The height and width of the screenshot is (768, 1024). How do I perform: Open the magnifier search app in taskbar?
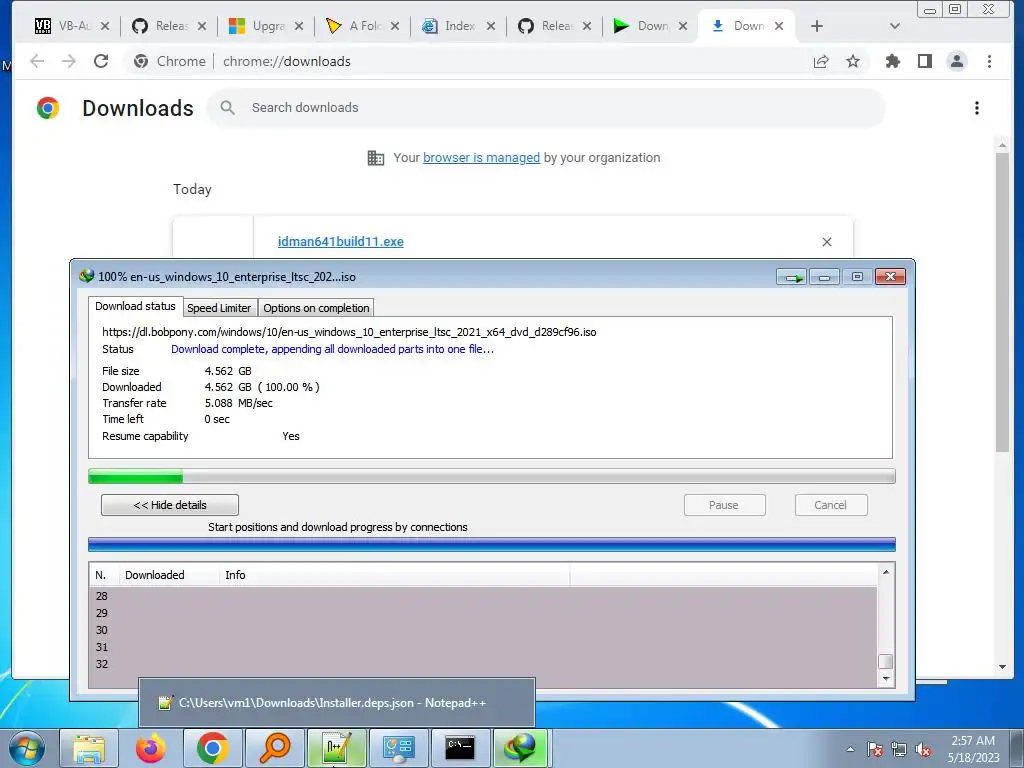tap(275, 748)
